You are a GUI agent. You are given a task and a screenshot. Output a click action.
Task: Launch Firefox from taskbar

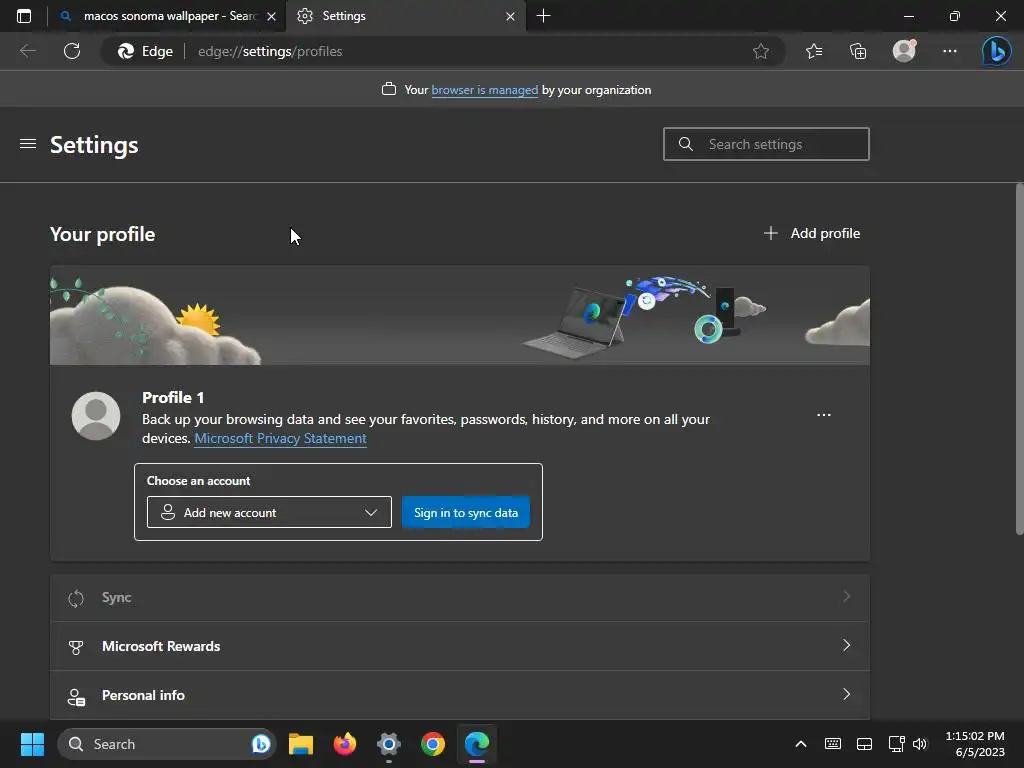pyautogui.click(x=345, y=744)
